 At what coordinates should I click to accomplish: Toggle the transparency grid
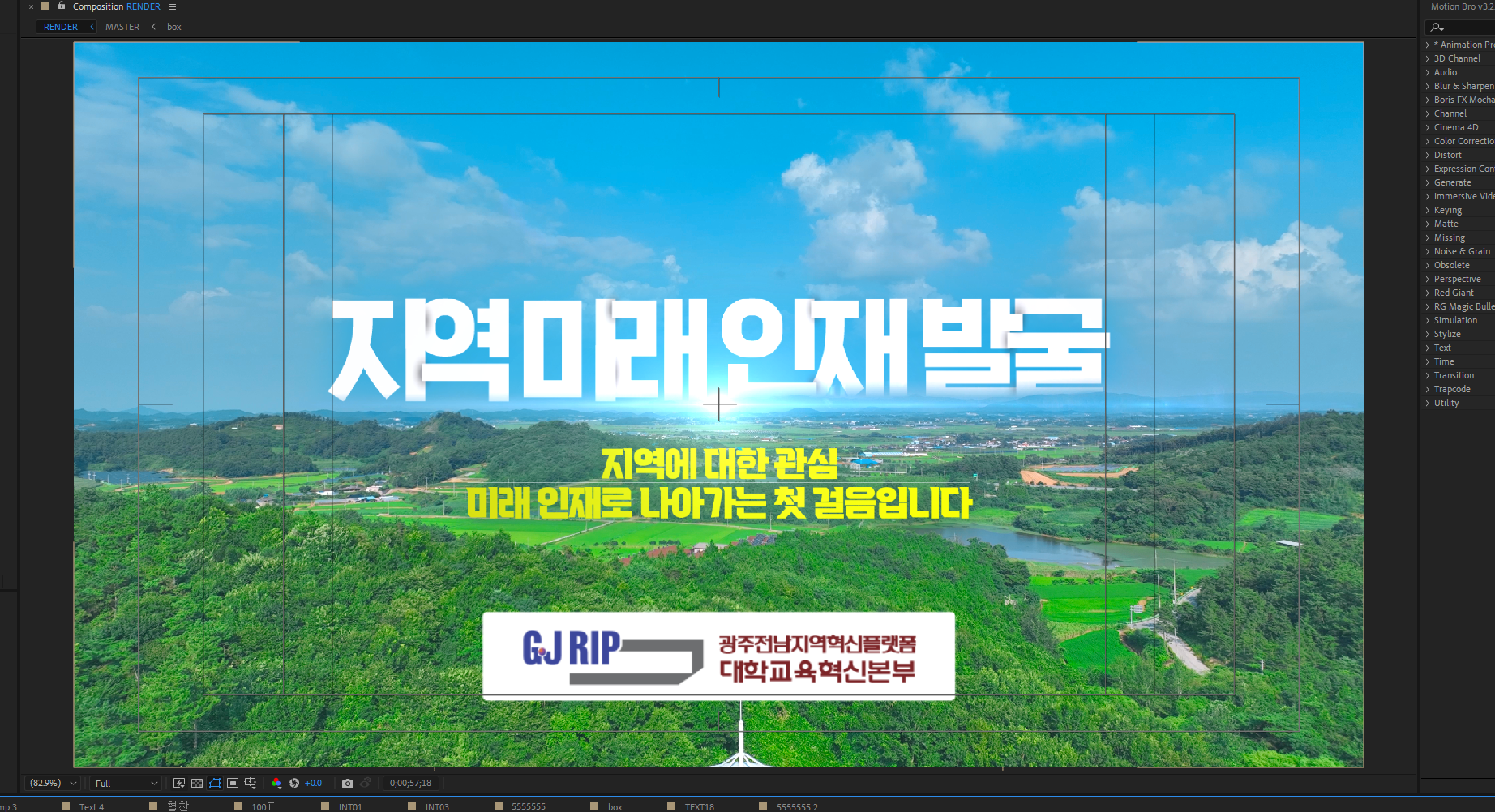tap(197, 783)
